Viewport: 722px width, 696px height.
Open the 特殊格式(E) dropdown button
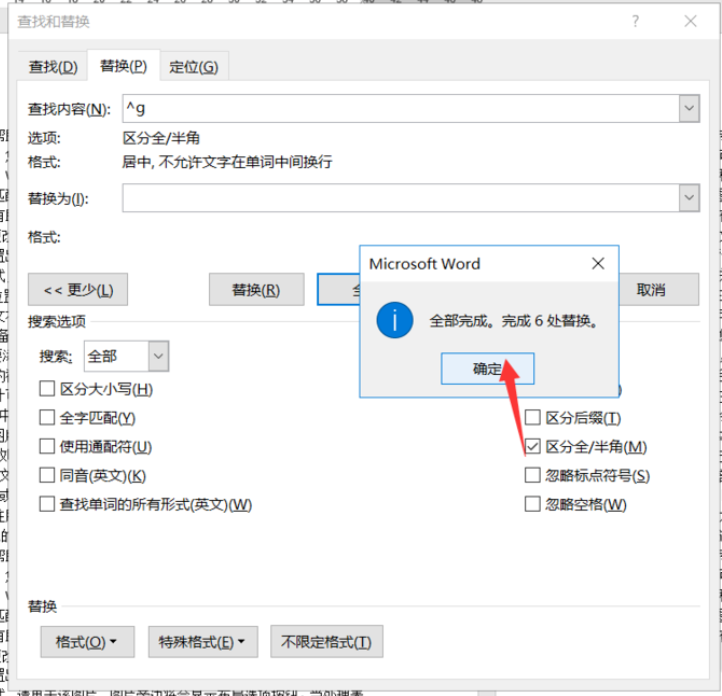click(x=203, y=641)
